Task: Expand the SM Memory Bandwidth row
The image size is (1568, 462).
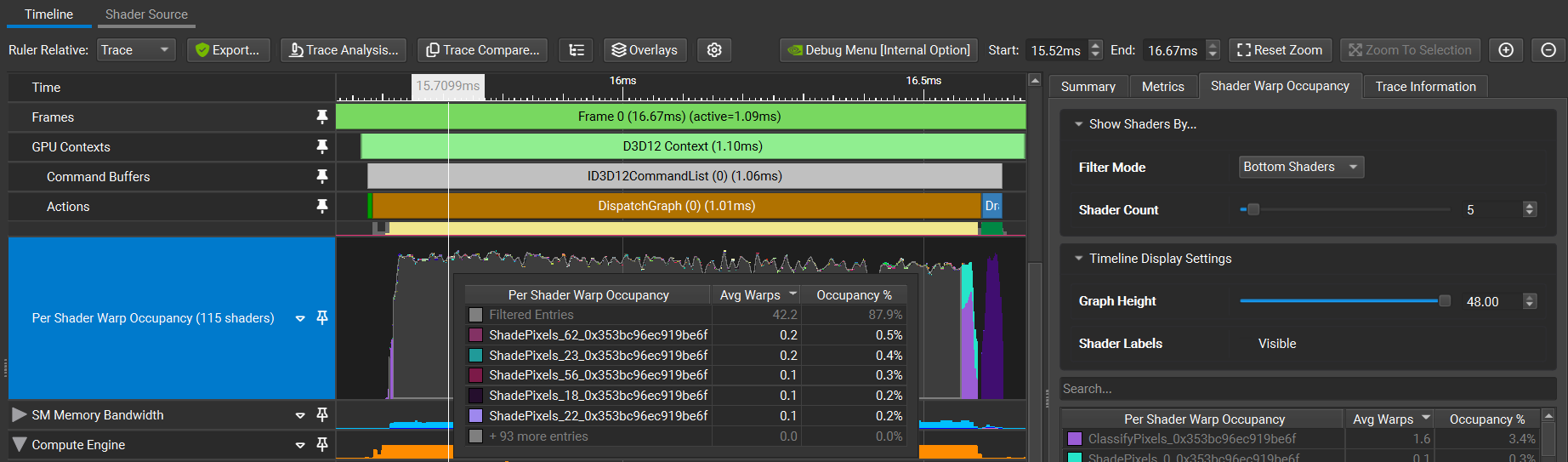Action: click(x=20, y=414)
